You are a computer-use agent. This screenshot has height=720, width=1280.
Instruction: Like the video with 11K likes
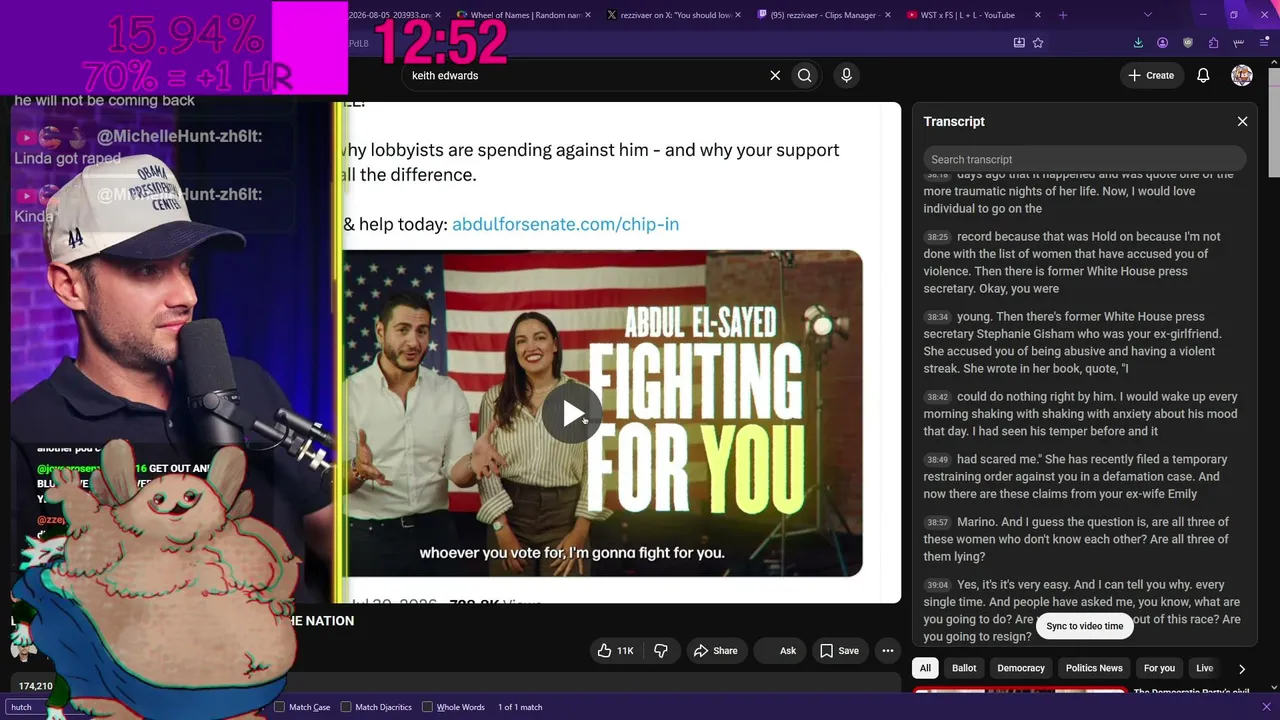pos(616,651)
